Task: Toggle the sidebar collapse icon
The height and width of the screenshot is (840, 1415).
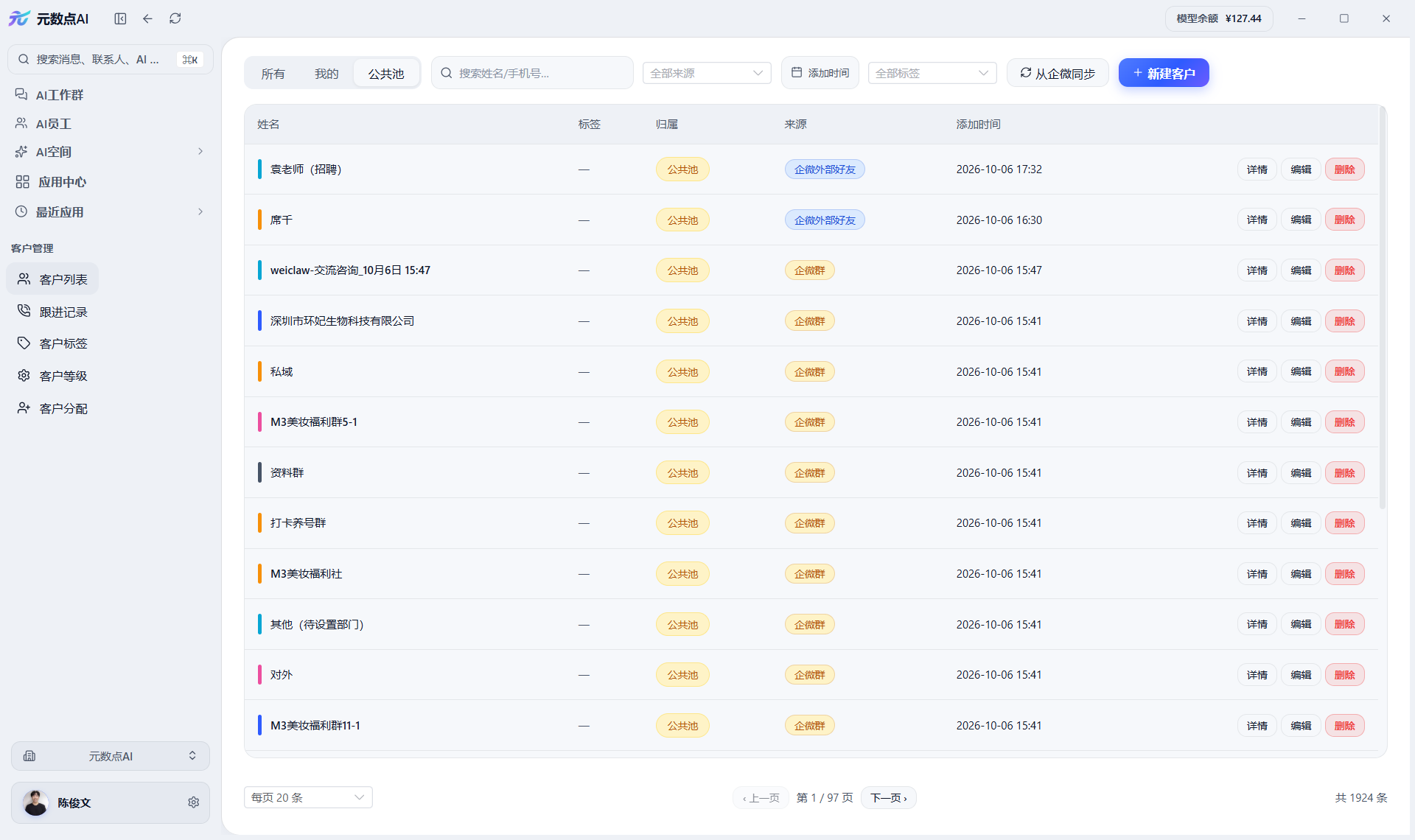Action: click(x=120, y=18)
